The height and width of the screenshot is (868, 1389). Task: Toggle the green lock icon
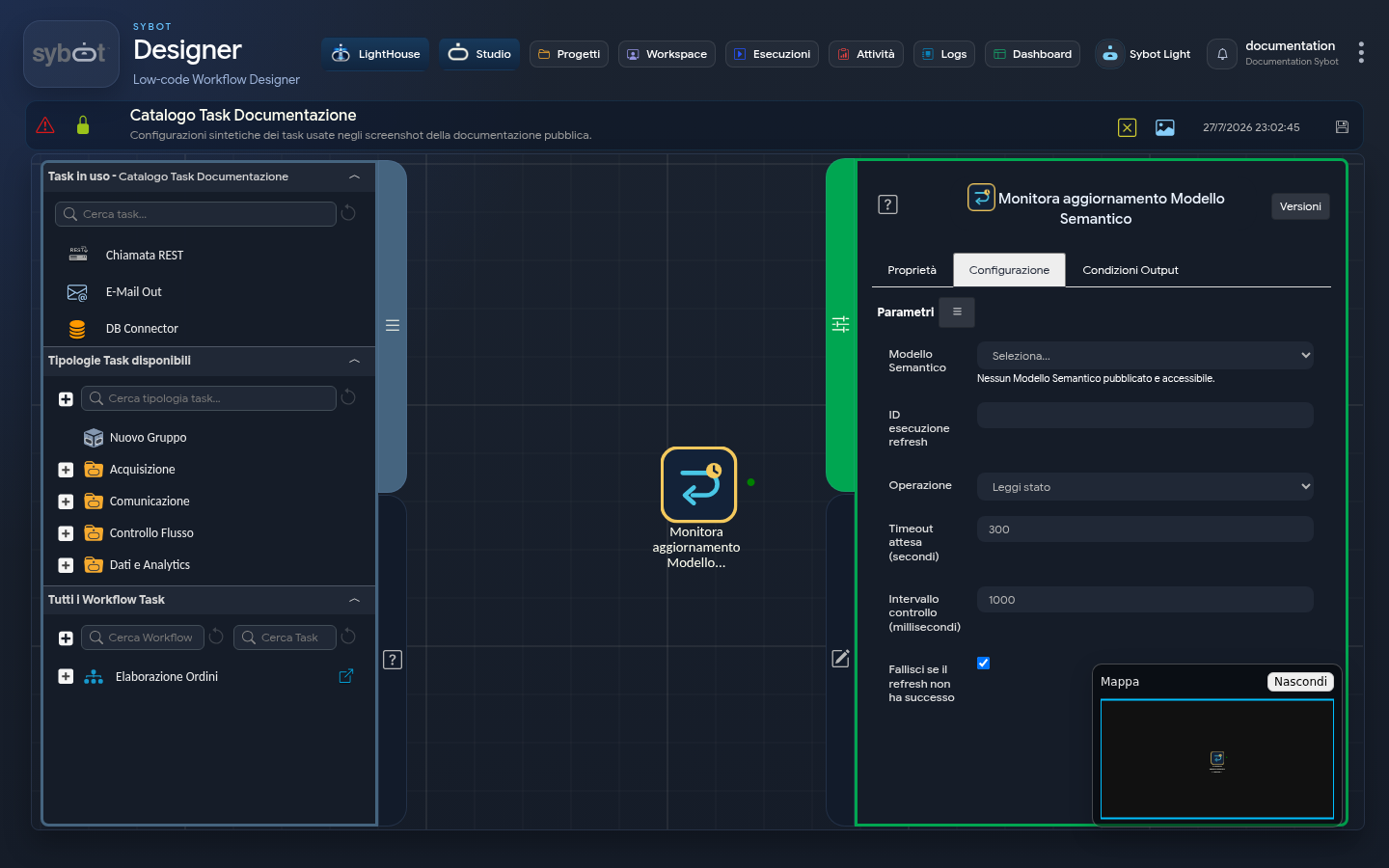coord(83,125)
